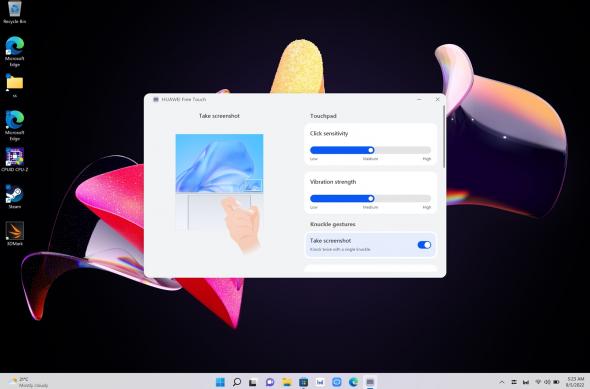Select the CPUID CPU-Z desktop shortcut
Viewport: 590px width, 389px height.
[x=15, y=160]
